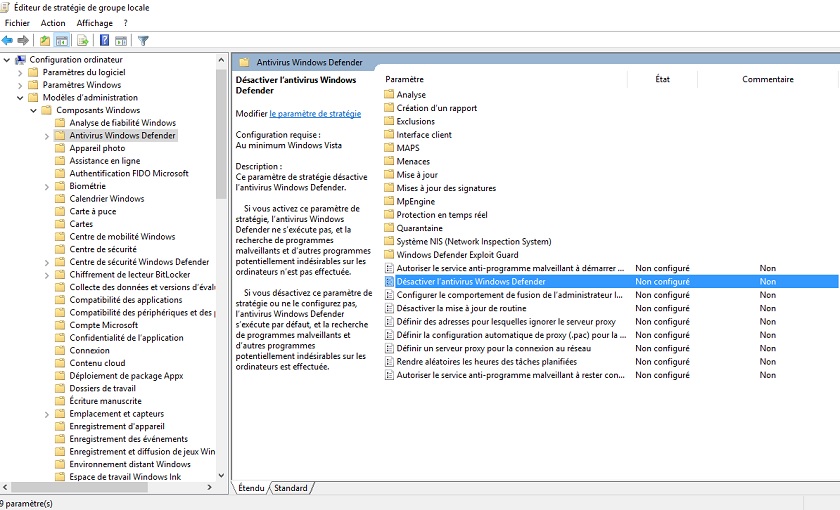
Task: Click the Up one level folder icon
Action: [x=45, y=40]
